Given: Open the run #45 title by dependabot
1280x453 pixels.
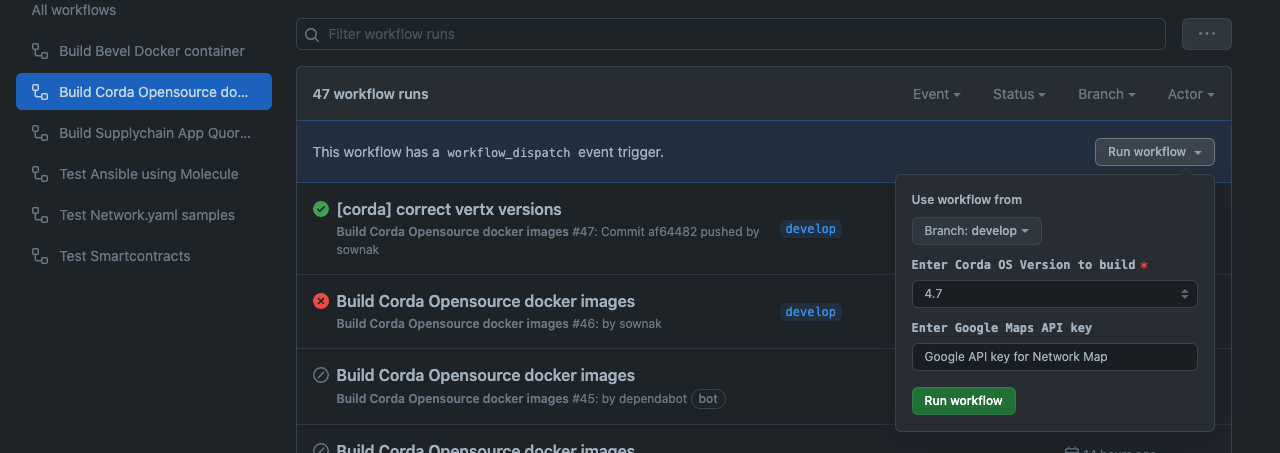Looking at the screenshot, I should [x=486, y=375].
